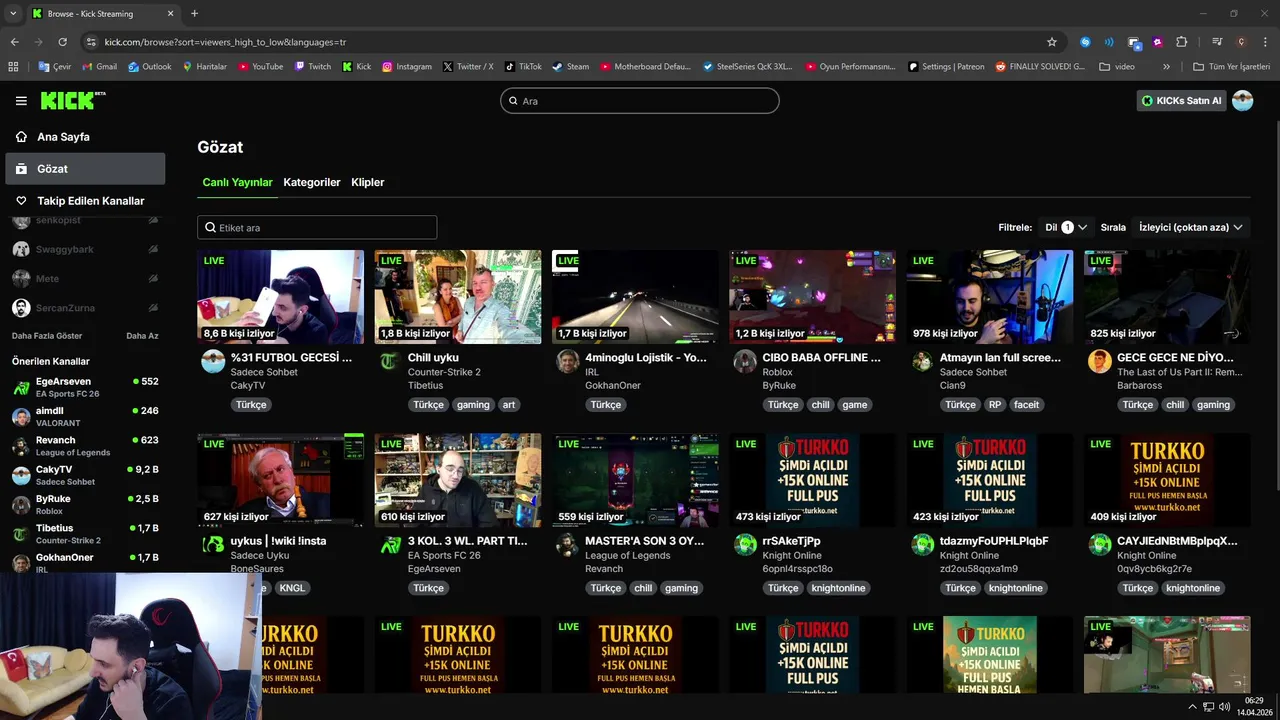
Task: Open the Tüm Yer İşaretleri folder
Action: click(1232, 67)
